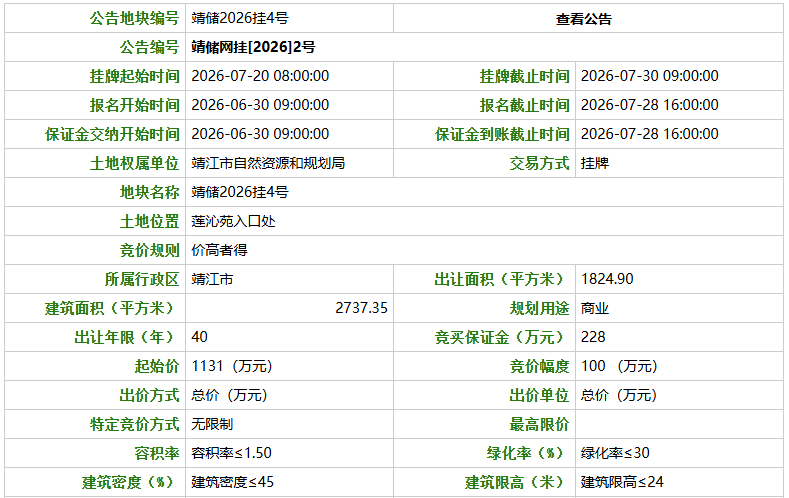
Task: Click the 建筑限高（米） label
Action: click(513, 483)
